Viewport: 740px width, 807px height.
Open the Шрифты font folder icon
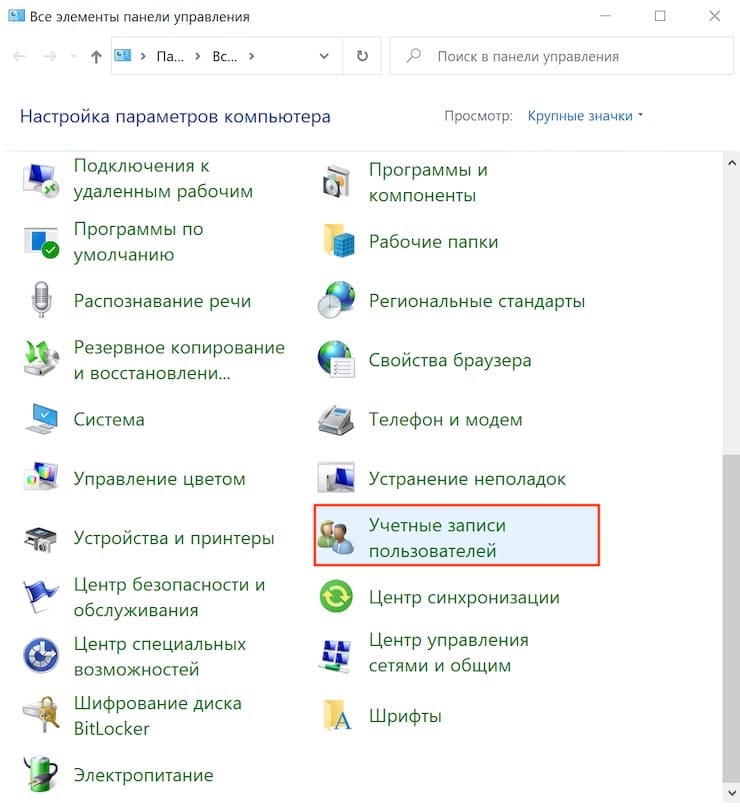pyautogui.click(x=338, y=715)
